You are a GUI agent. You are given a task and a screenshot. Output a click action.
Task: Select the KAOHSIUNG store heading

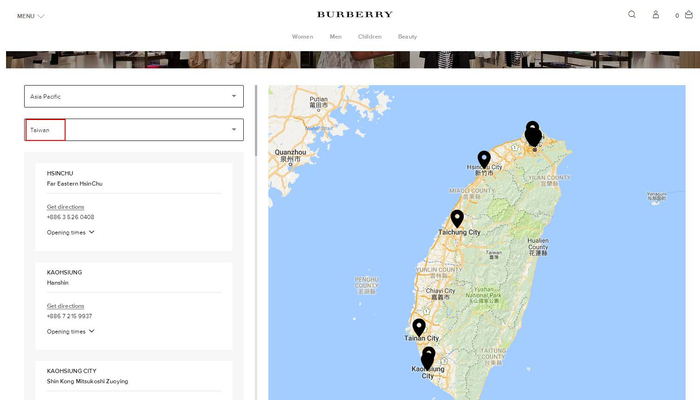[x=64, y=272]
